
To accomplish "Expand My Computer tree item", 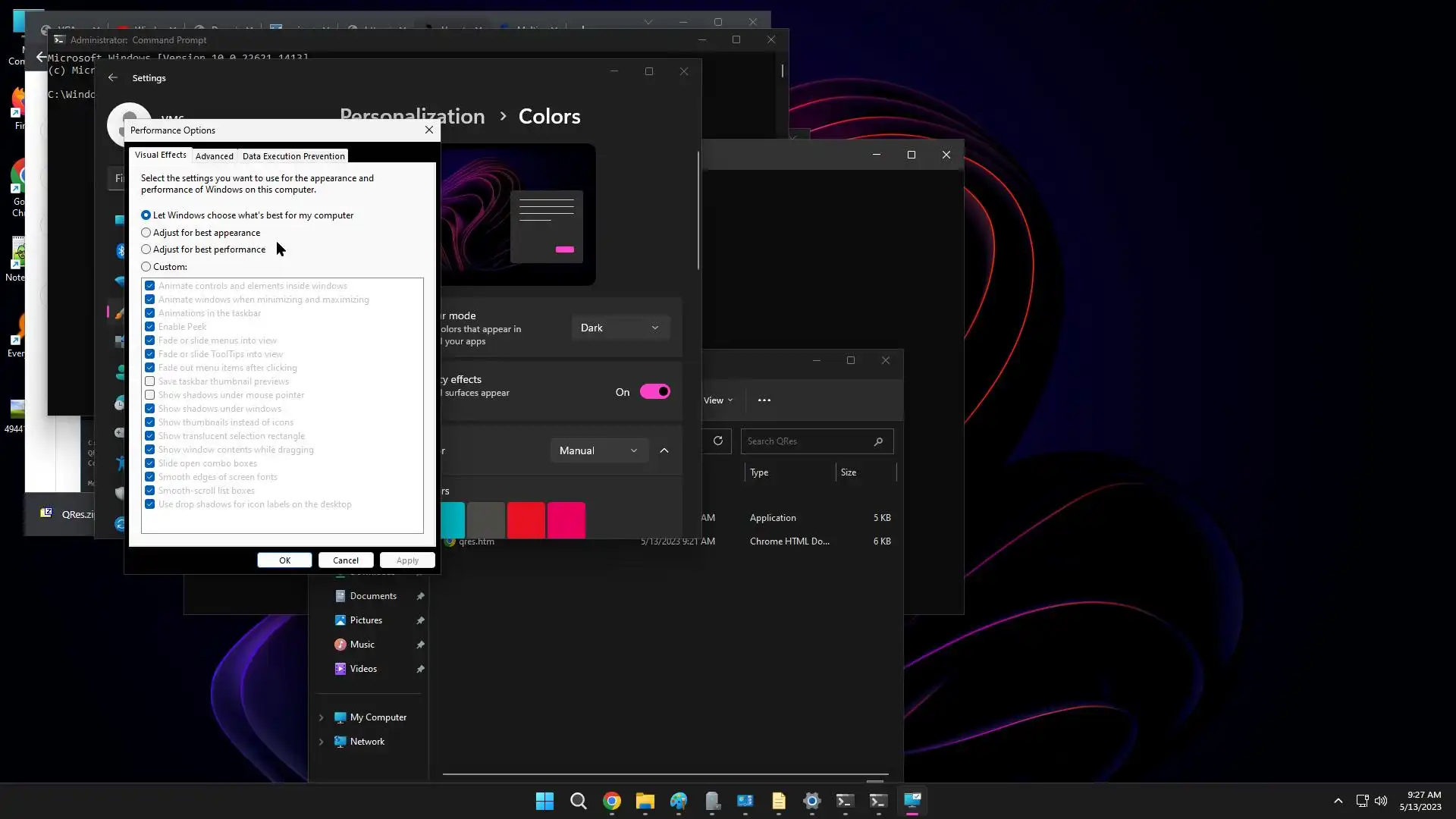I will pos(321,717).
